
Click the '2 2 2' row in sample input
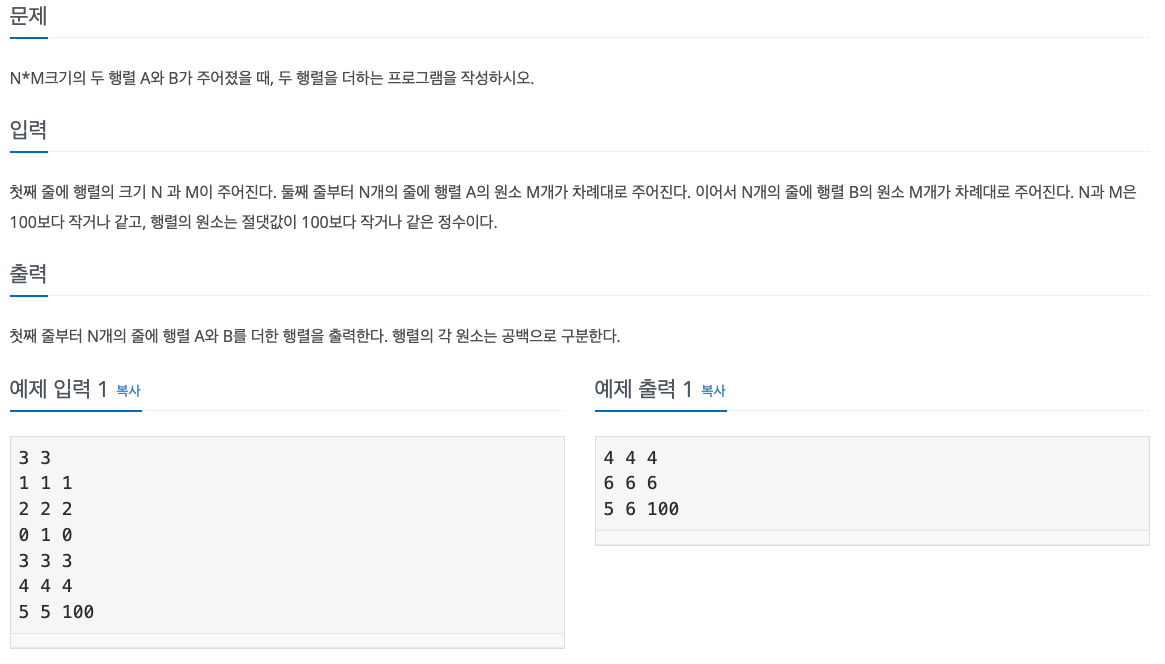click(45, 510)
